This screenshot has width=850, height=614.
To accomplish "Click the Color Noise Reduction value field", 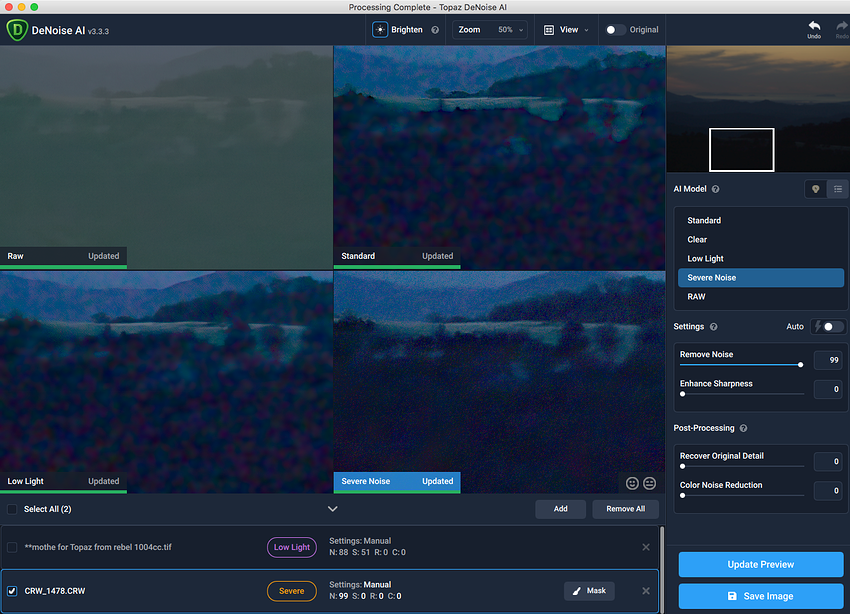I will [828, 490].
